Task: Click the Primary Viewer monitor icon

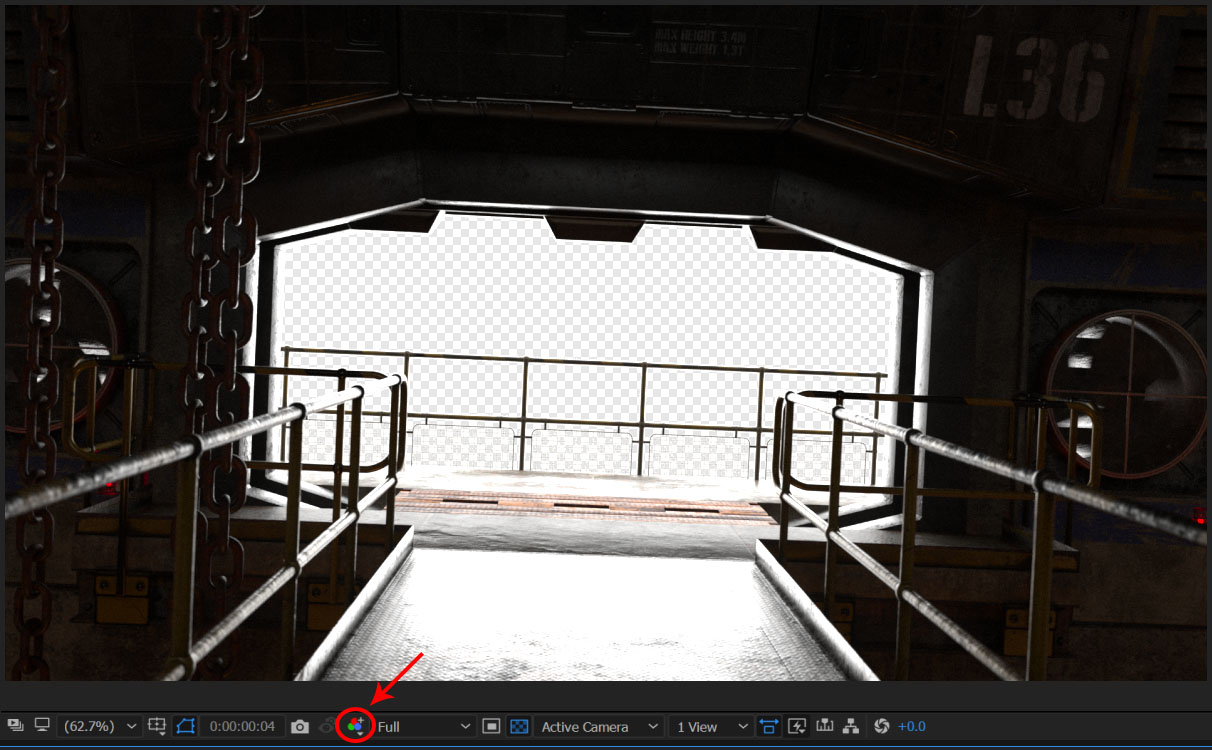Action: point(42,726)
